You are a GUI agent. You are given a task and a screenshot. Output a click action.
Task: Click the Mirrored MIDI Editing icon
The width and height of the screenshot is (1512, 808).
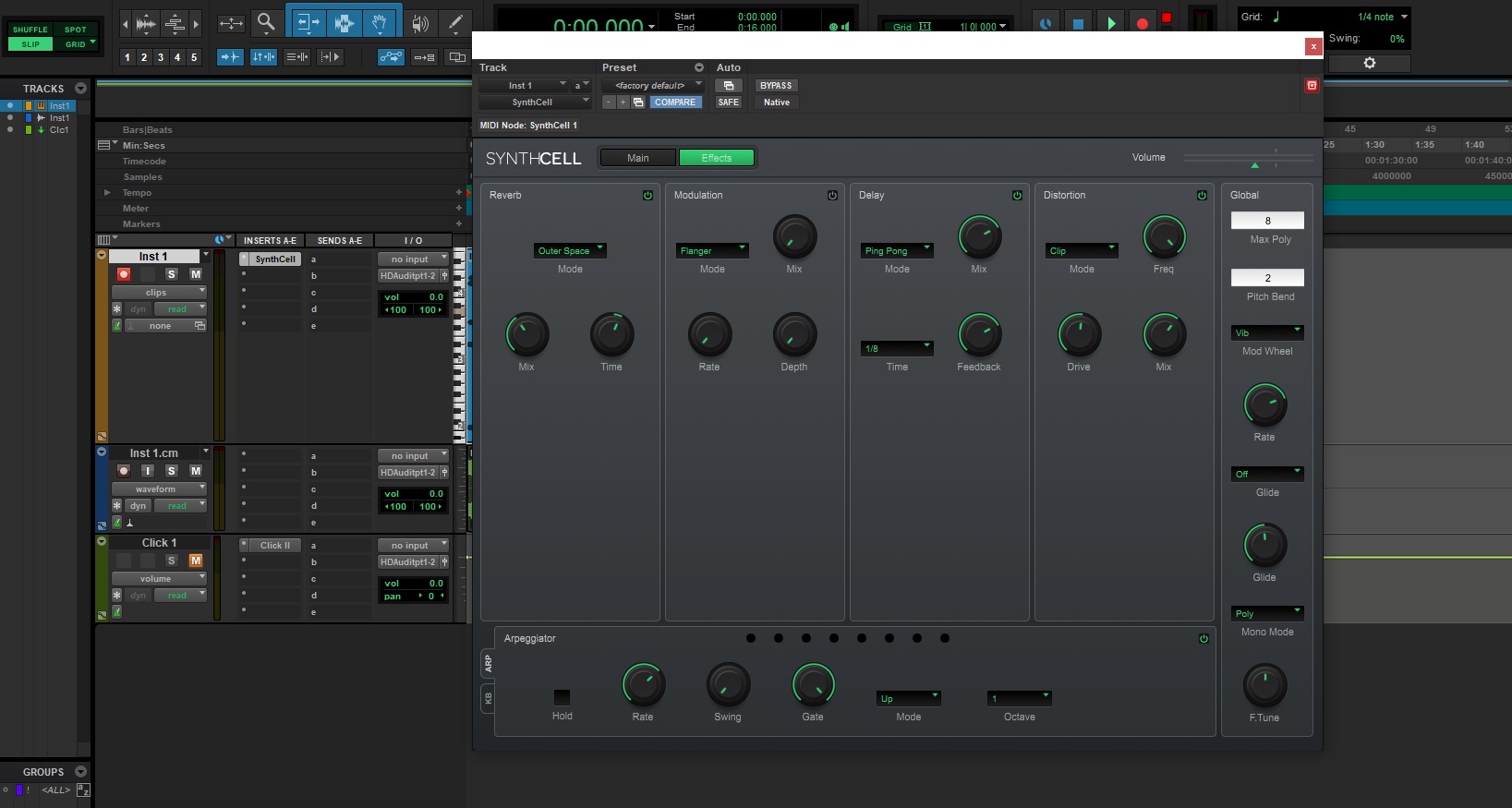coord(424,57)
